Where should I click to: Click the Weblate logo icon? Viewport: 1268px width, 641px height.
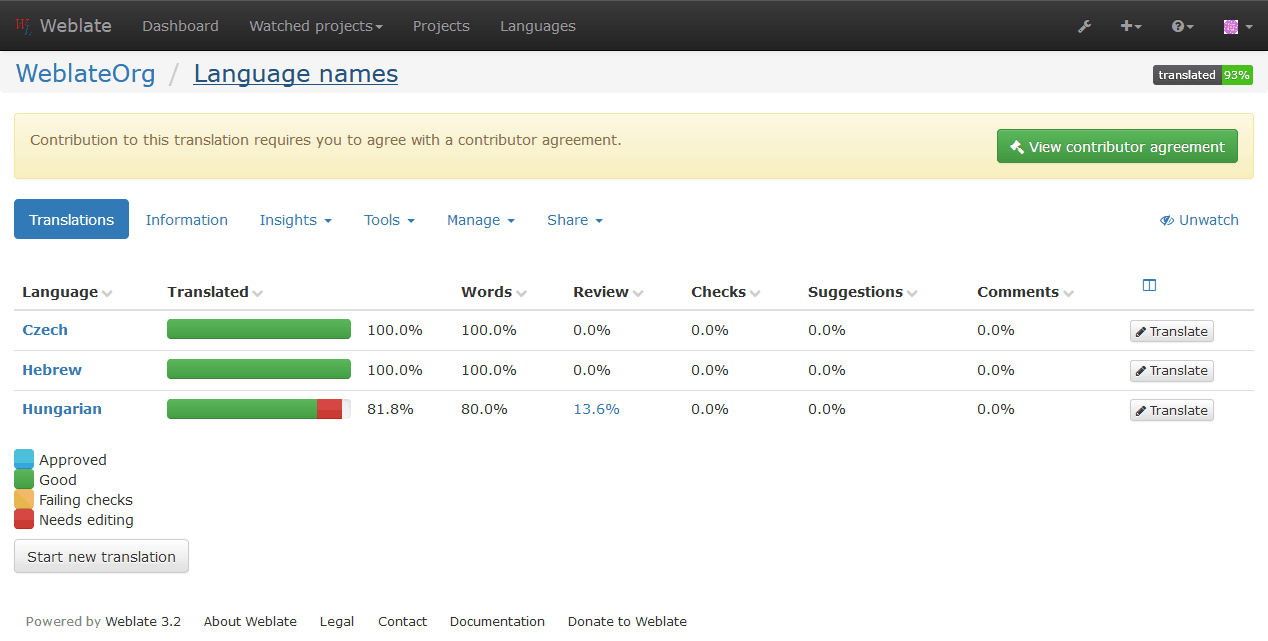24,26
